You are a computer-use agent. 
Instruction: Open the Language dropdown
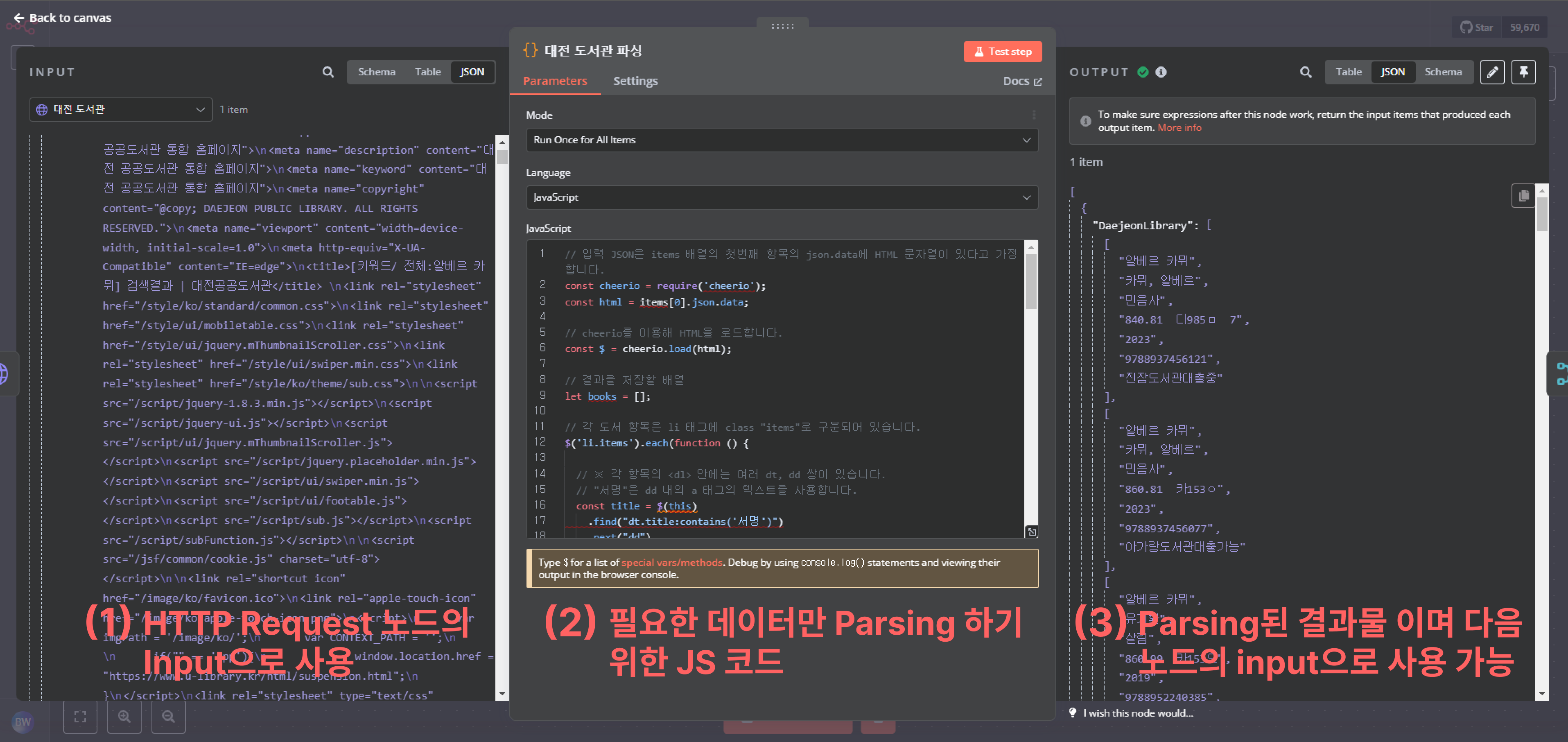point(782,197)
